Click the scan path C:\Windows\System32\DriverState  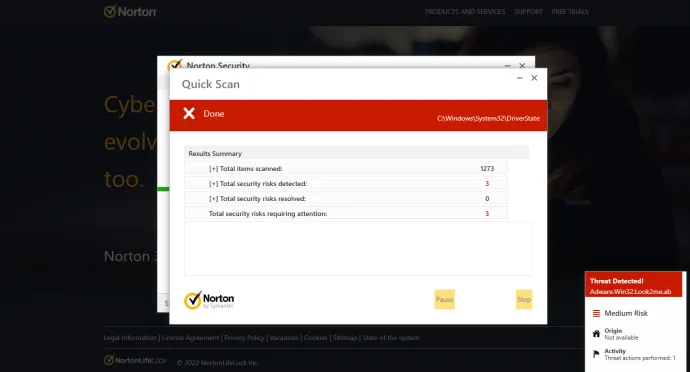click(488, 118)
